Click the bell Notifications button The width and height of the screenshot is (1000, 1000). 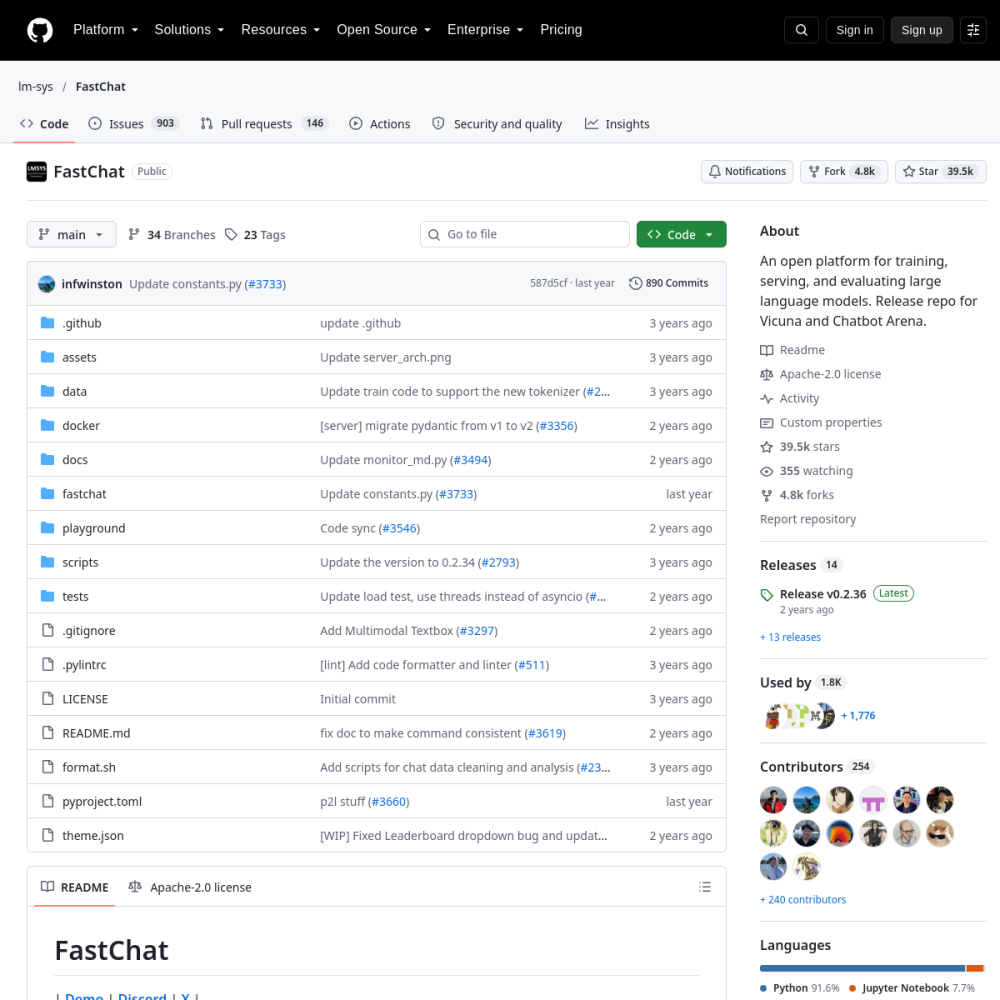[747, 172]
